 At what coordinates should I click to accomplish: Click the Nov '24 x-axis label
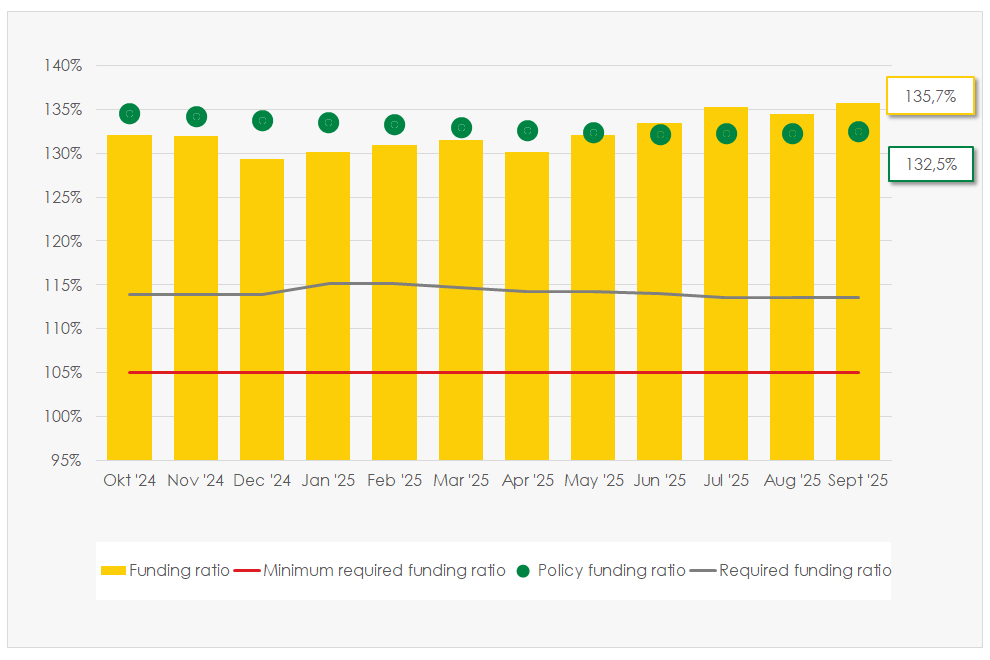coord(196,481)
